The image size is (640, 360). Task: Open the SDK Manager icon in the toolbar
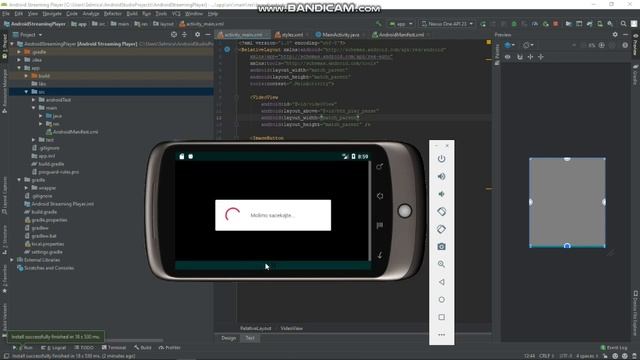click(x=610, y=24)
